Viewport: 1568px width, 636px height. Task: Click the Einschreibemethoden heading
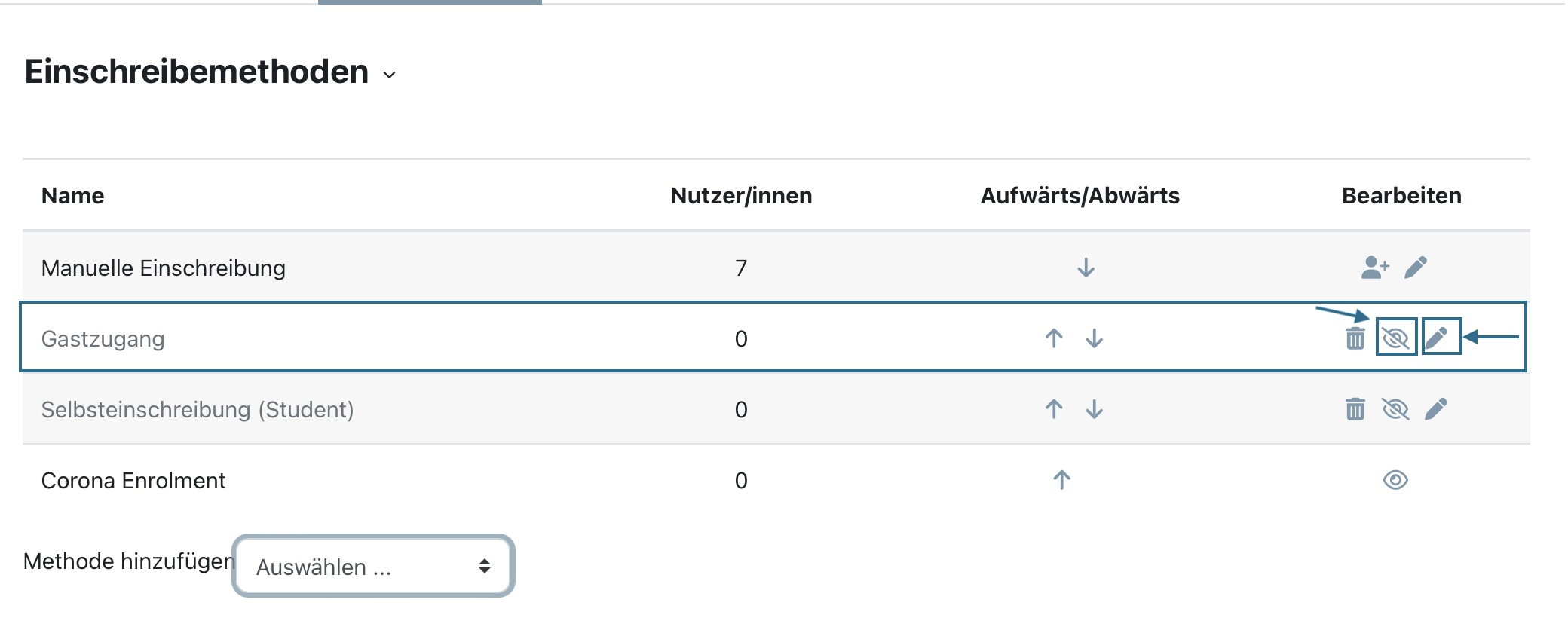[x=197, y=72]
